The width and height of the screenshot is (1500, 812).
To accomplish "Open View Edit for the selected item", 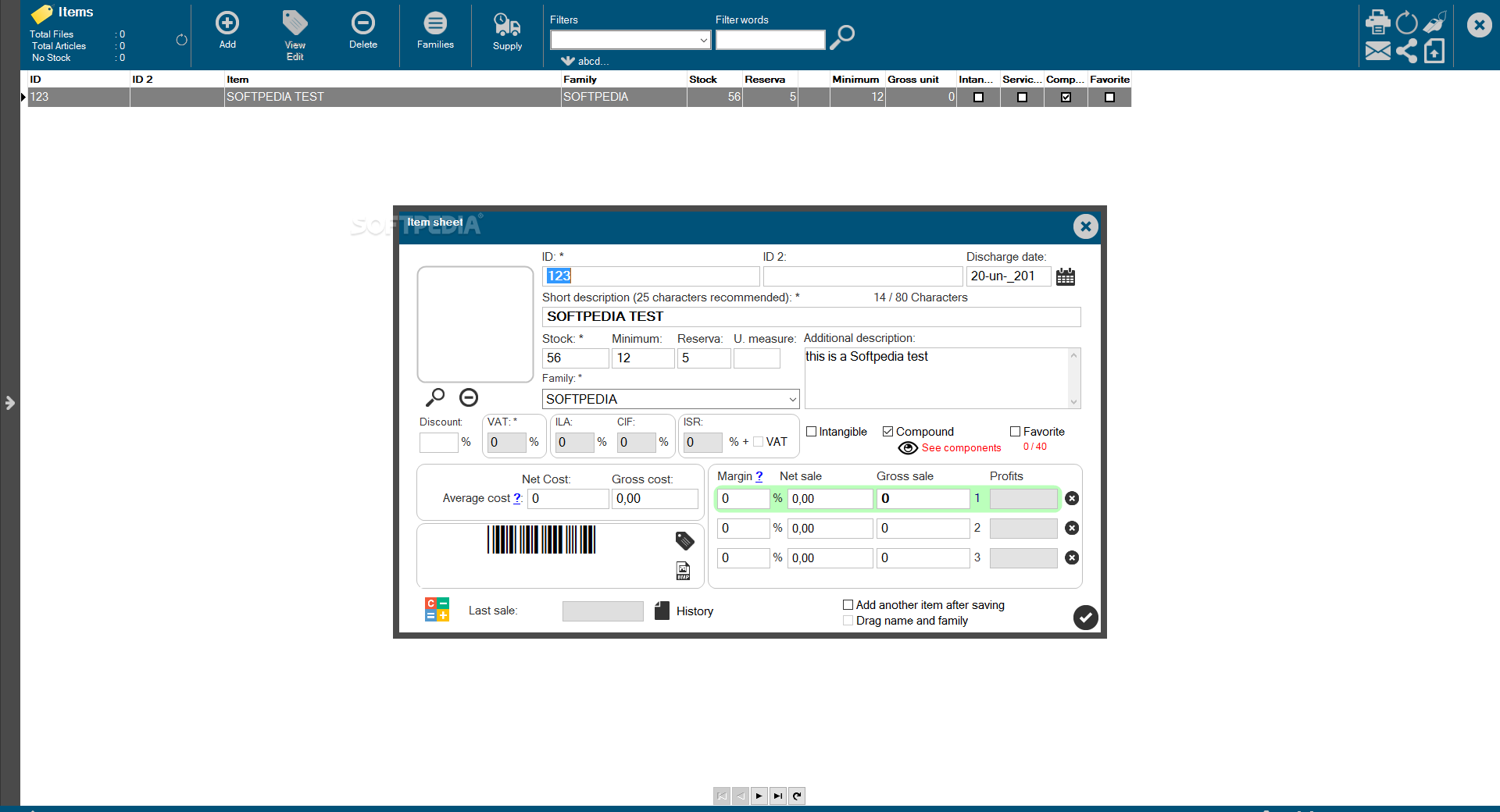I will pyautogui.click(x=295, y=35).
